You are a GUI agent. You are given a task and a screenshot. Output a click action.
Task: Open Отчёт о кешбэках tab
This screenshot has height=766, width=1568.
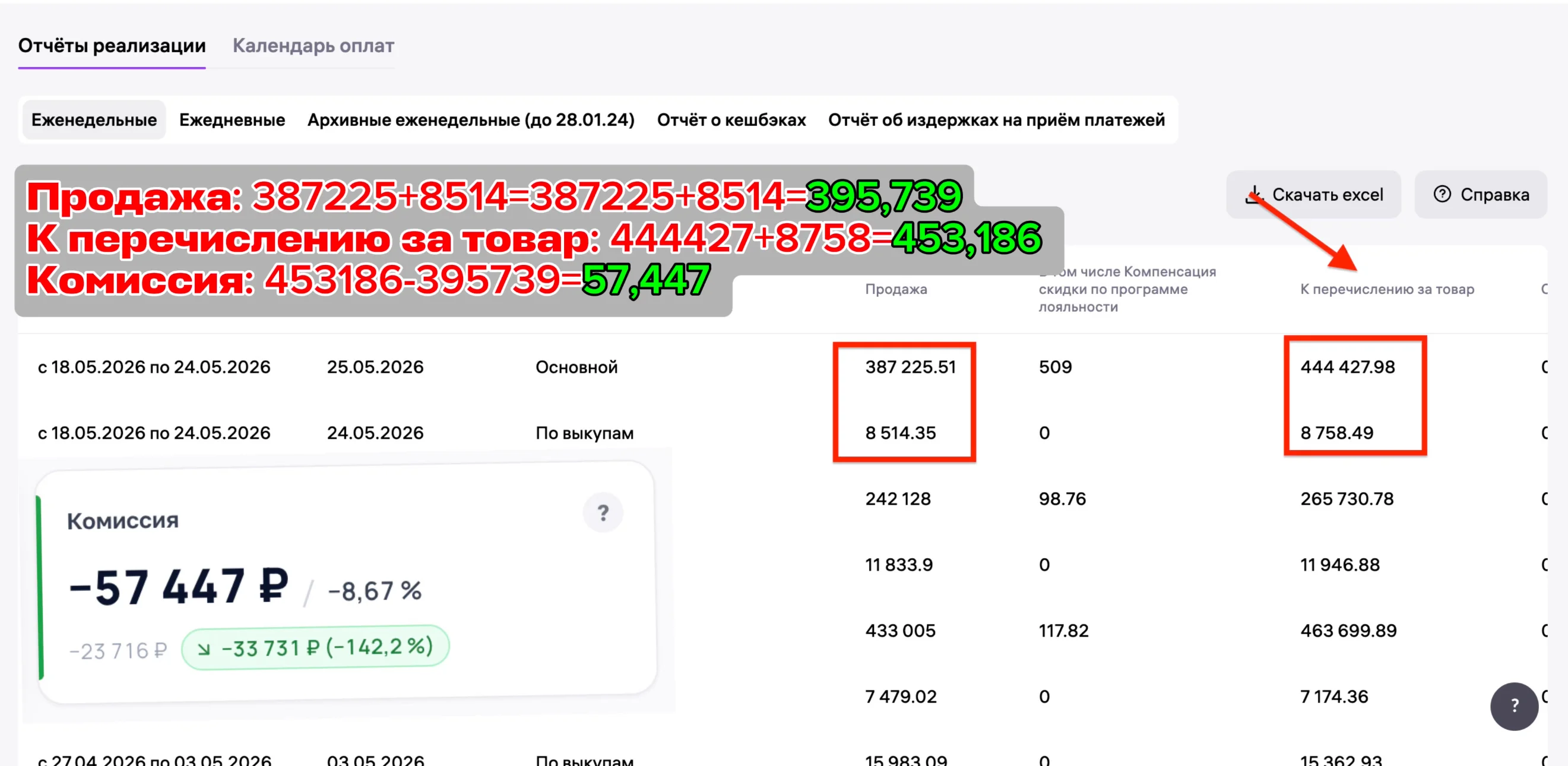click(x=731, y=119)
